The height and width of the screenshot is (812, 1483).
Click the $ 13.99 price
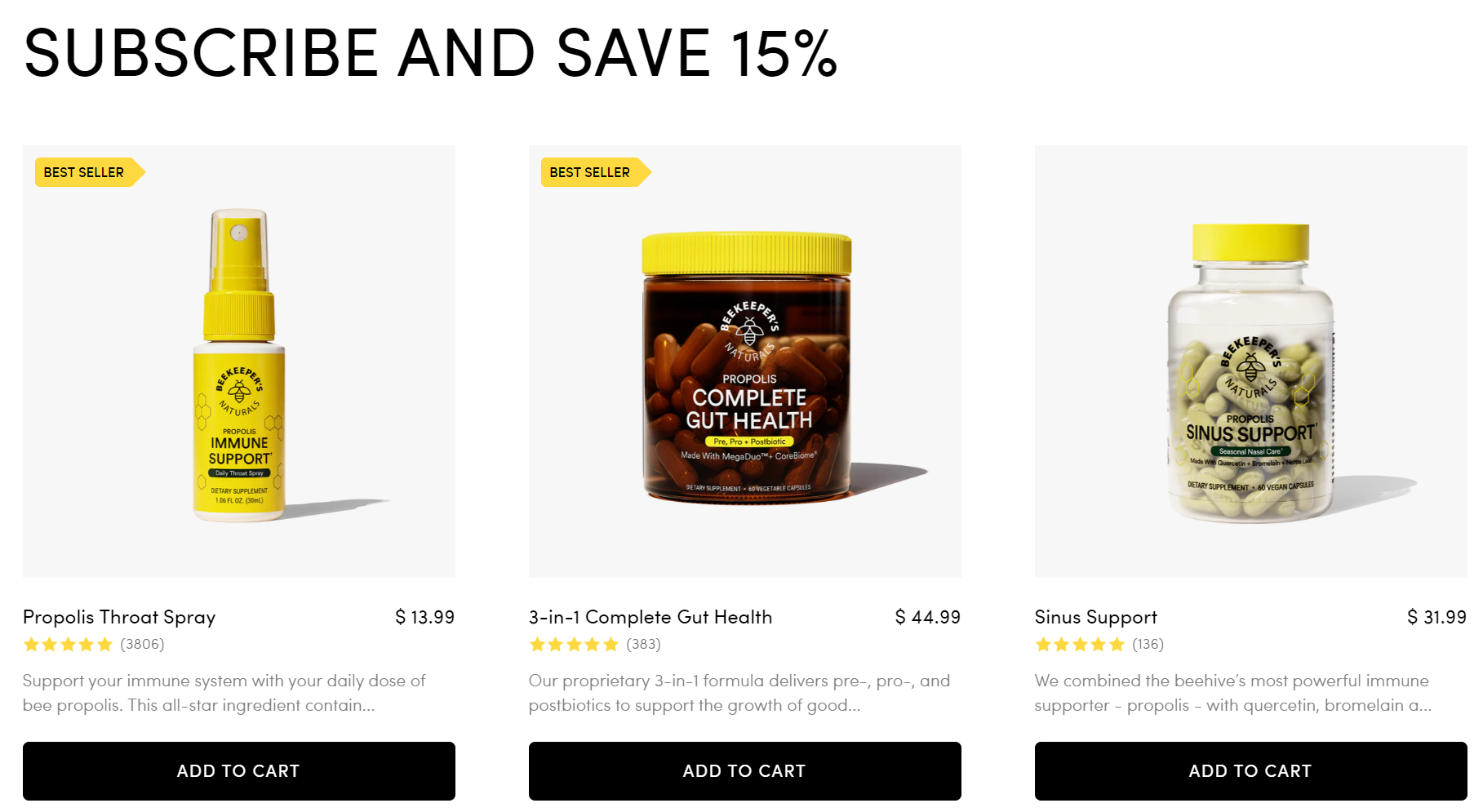pos(424,617)
